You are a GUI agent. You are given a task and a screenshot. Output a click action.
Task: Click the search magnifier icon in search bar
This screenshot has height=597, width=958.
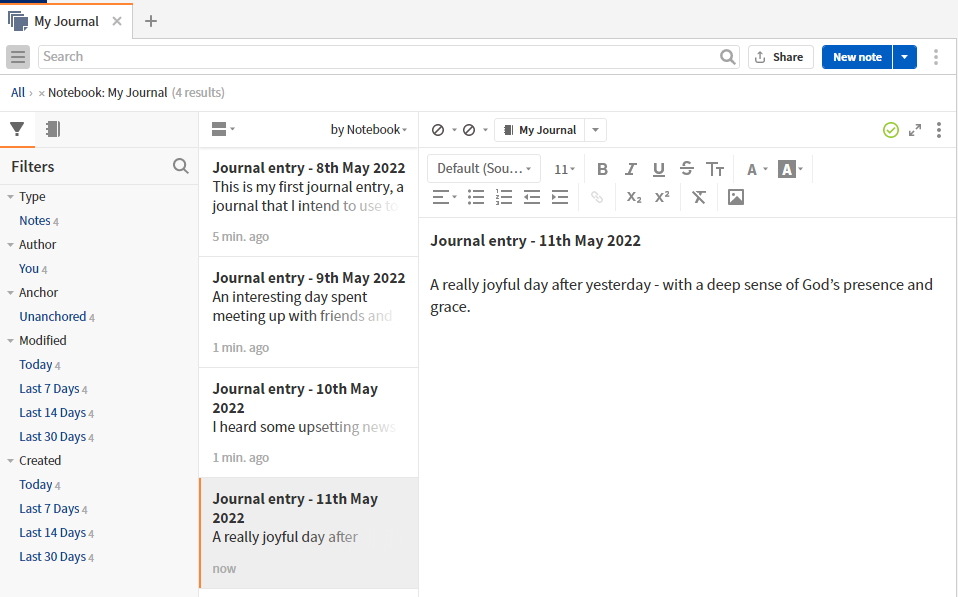727,57
